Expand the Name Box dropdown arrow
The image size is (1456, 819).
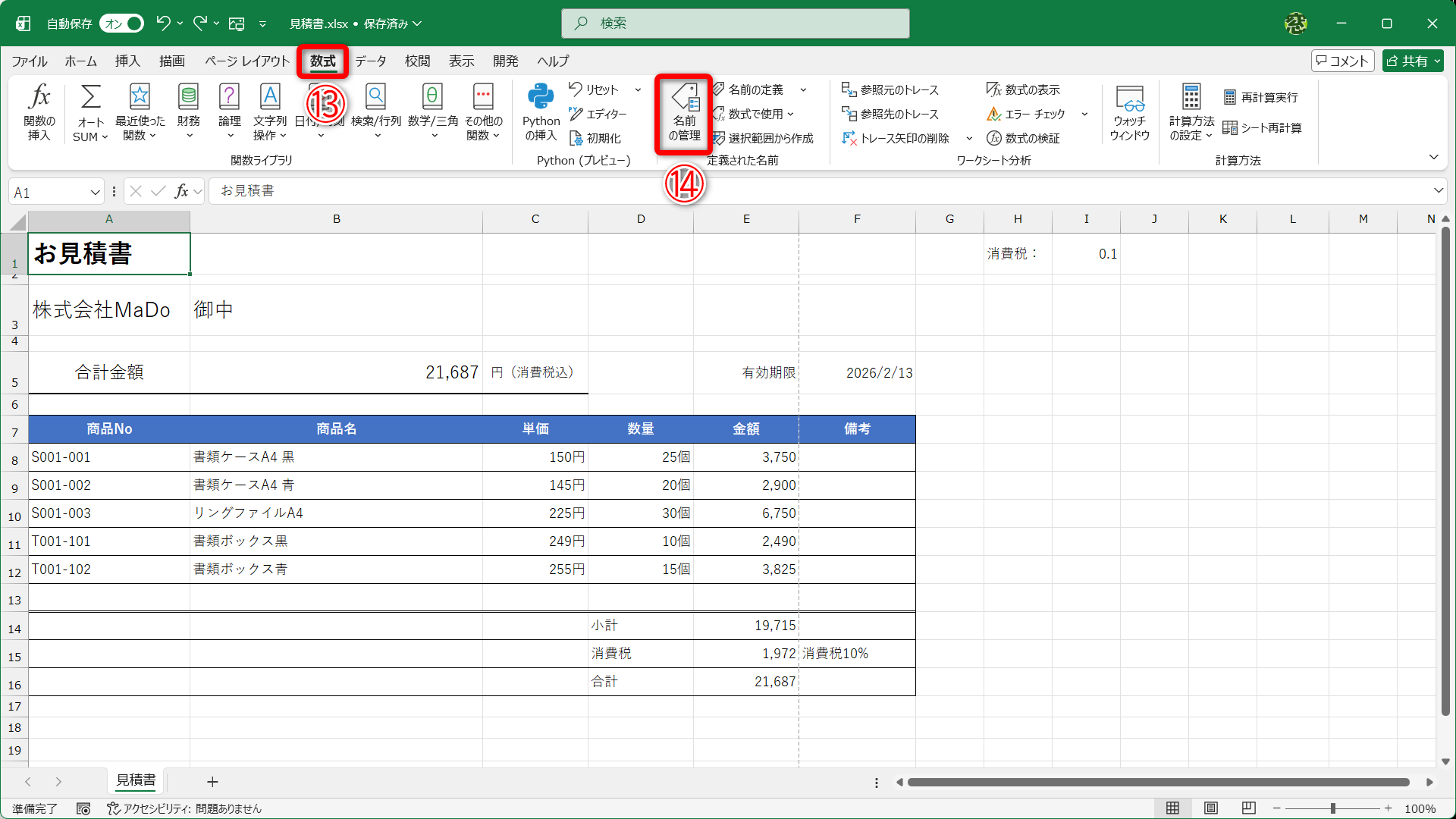pyautogui.click(x=96, y=192)
